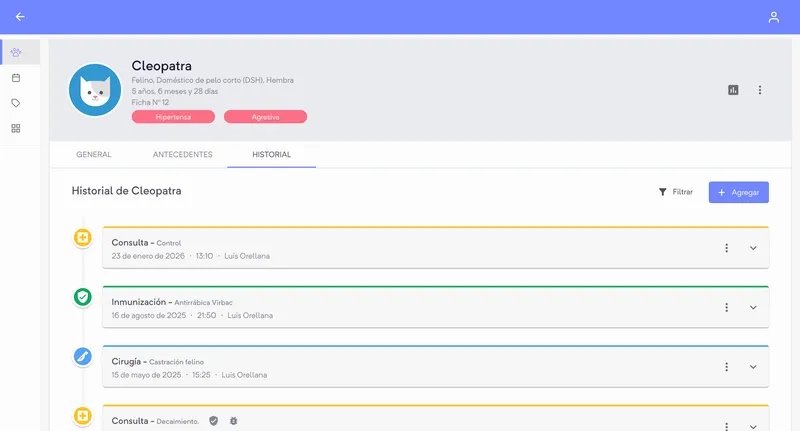
Task: Switch to the ANTECEDENTES tab
Action: pos(183,155)
